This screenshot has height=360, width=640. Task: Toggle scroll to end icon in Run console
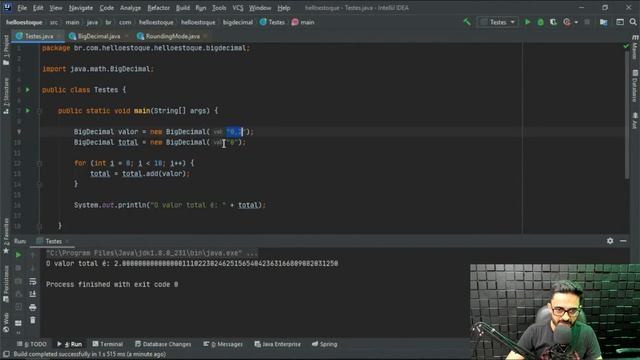[33, 294]
